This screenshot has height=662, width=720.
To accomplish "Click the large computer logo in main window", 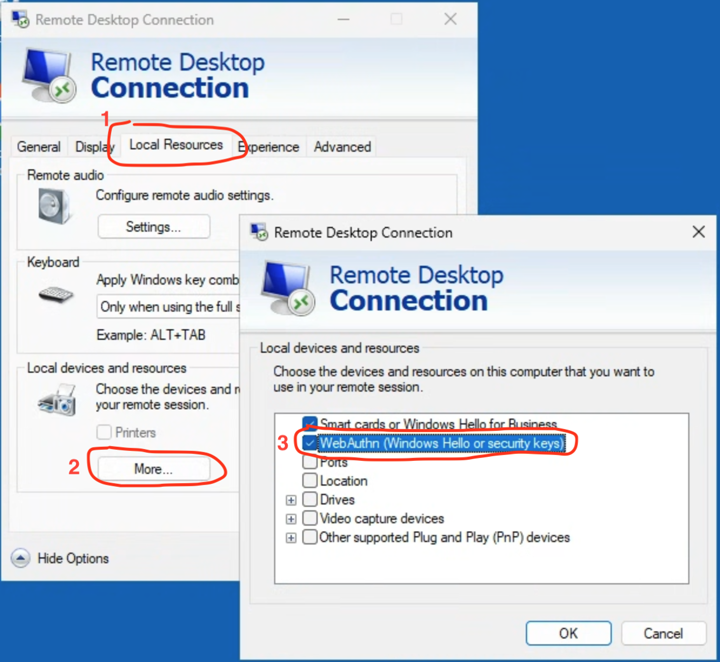I will pyautogui.click(x=49, y=75).
